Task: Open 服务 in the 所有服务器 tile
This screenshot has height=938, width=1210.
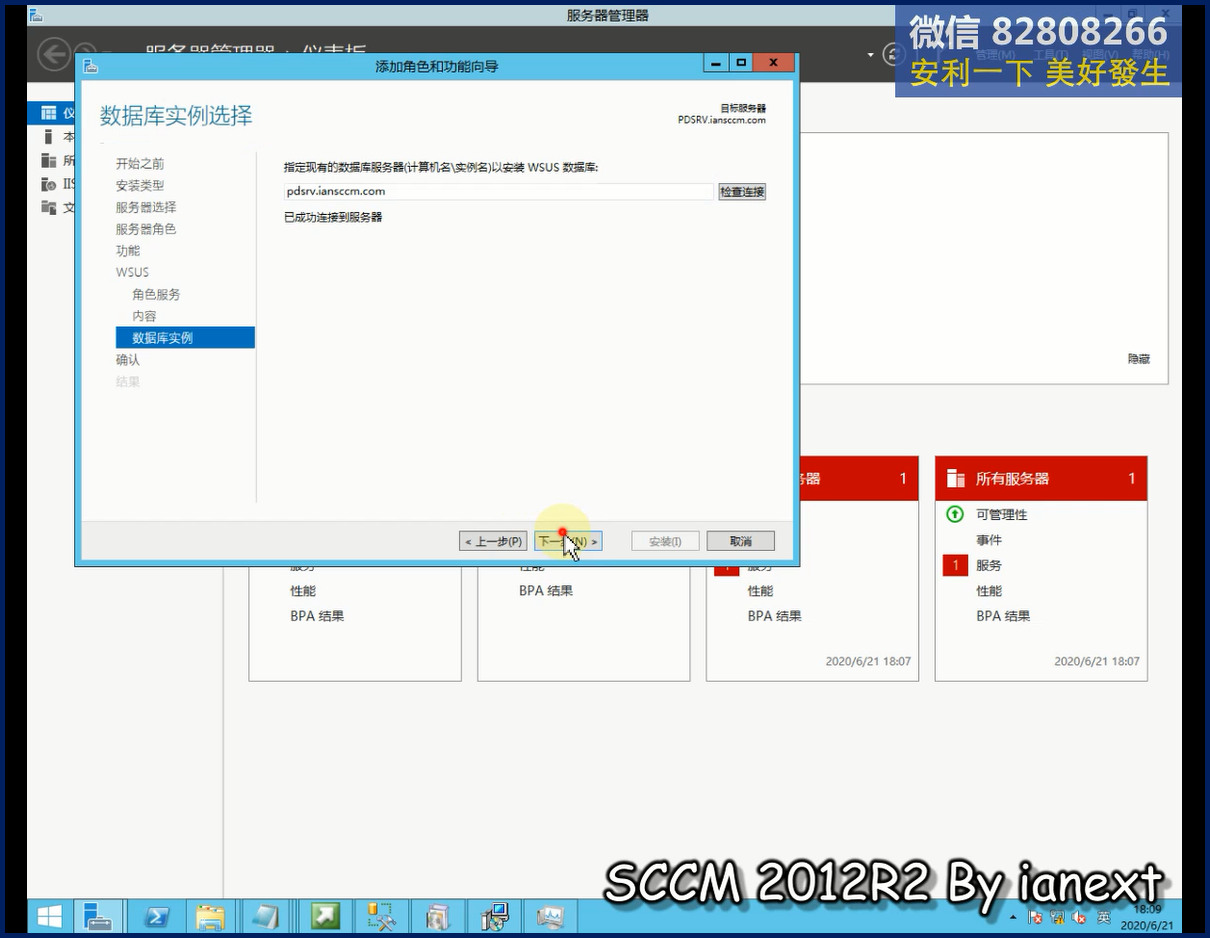Action: click(x=989, y=566)
